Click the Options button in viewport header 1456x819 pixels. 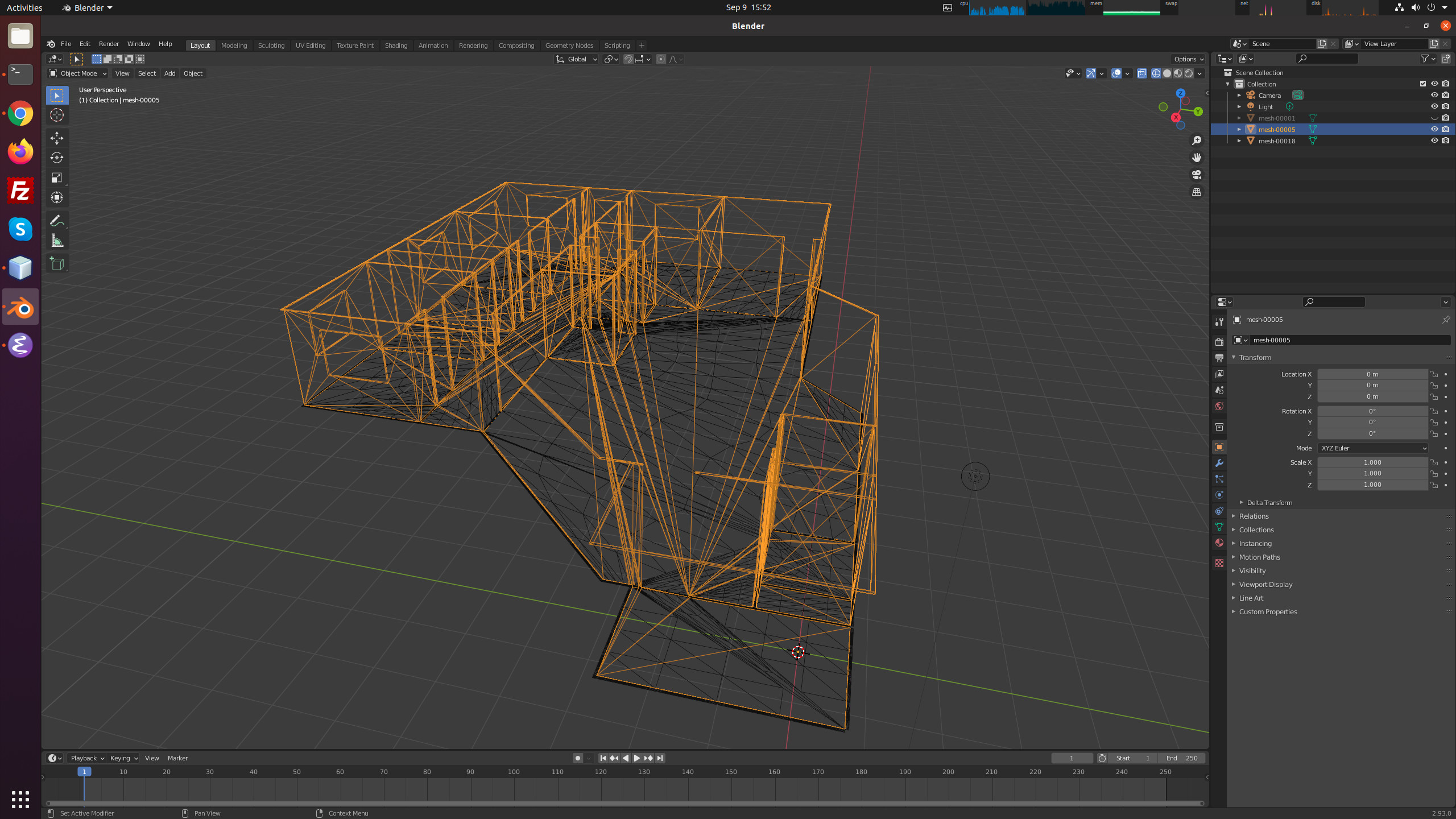(1188, 59)
